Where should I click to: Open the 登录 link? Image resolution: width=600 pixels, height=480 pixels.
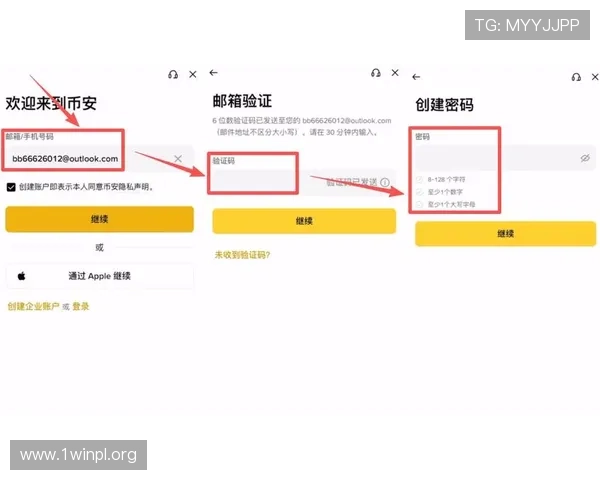click(x=81, y=306)
